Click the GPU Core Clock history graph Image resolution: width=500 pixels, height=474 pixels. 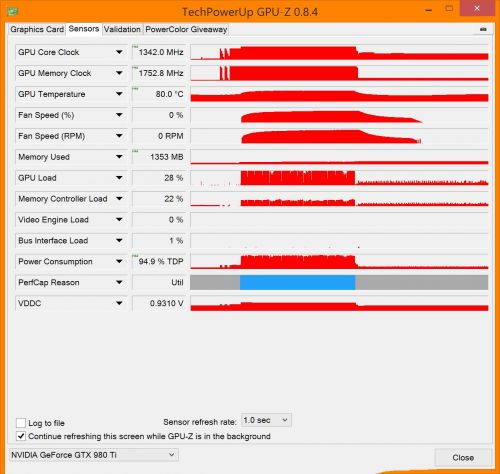pos(339,52)
